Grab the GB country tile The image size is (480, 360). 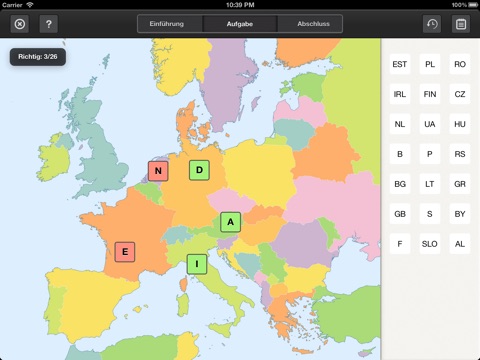click(400, 214)
